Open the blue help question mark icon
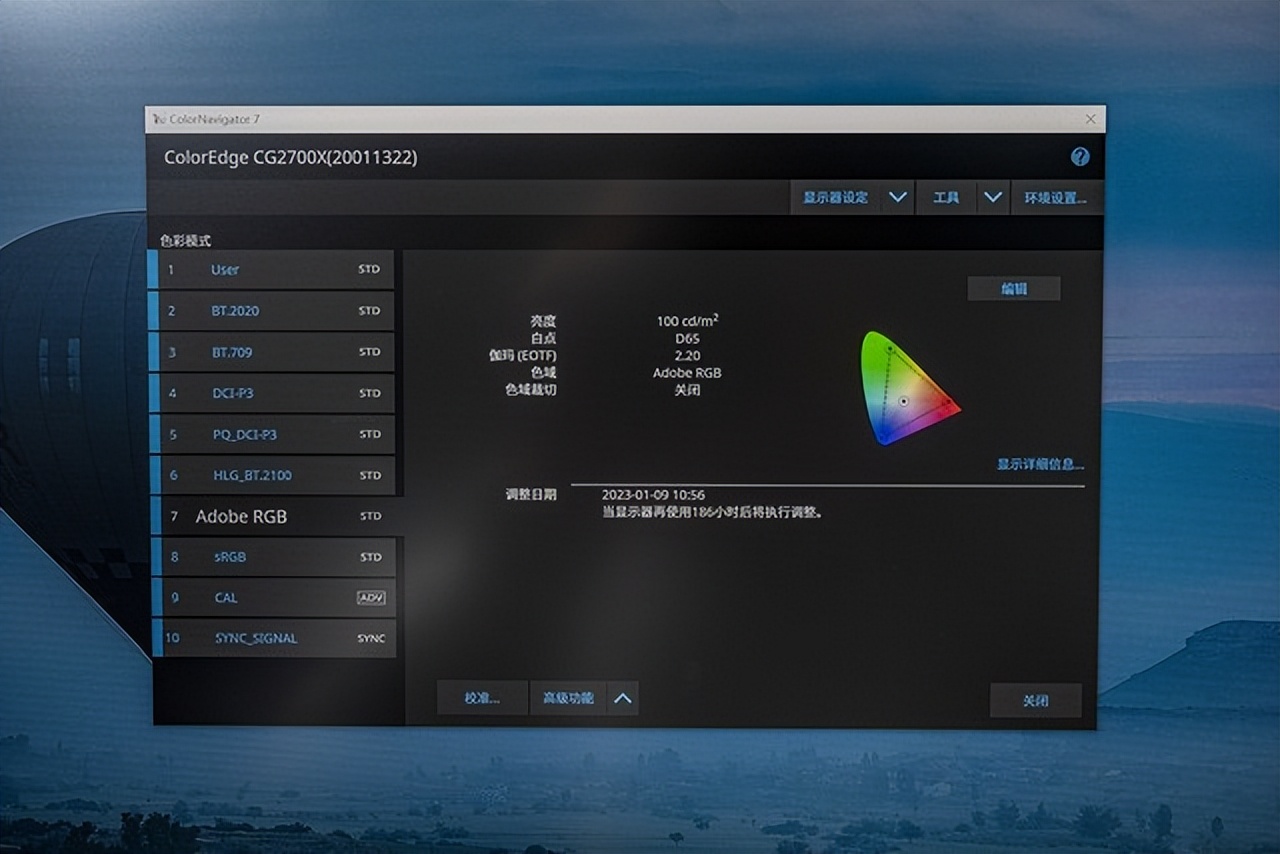Image resolution: width=1280 pixels, height=854 pixels. (x=1080, y=157)
